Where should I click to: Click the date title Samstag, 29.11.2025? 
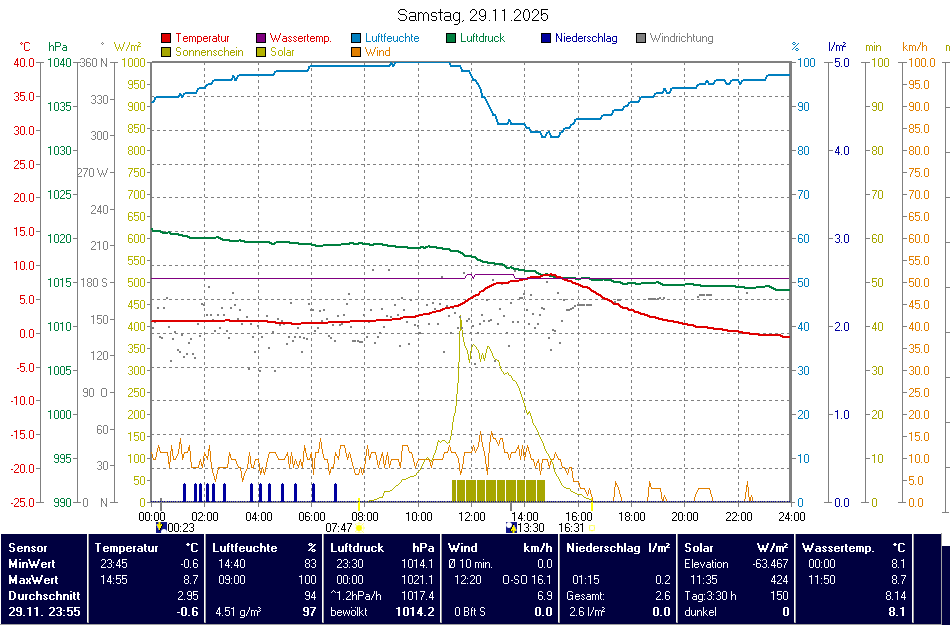click(x=473, y=15)
